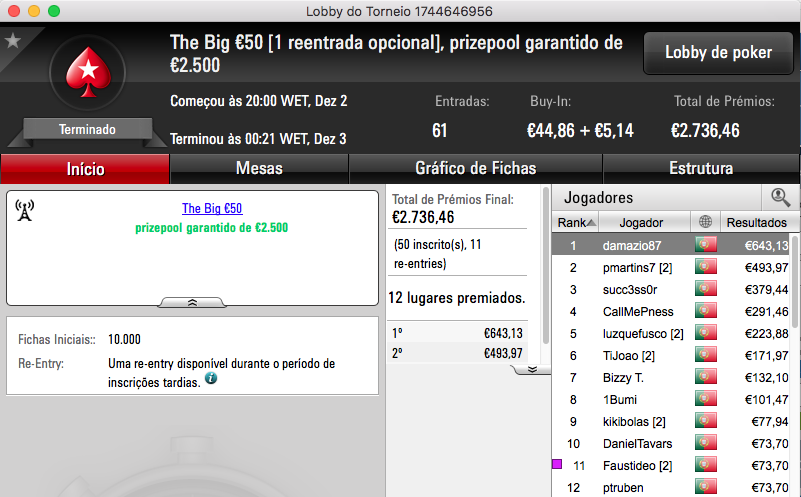Click CallMePness's Portugal flag
The width and height of the screenshot is (801, 497).
click(x=705, y=311)
